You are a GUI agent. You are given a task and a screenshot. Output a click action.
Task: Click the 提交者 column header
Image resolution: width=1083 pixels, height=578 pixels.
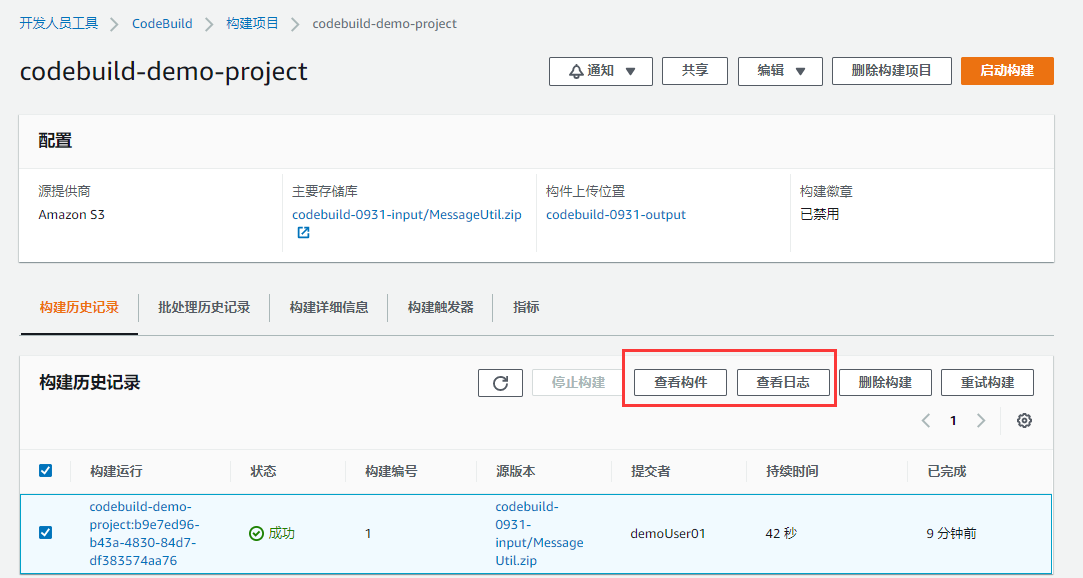(x=651, y=471)
